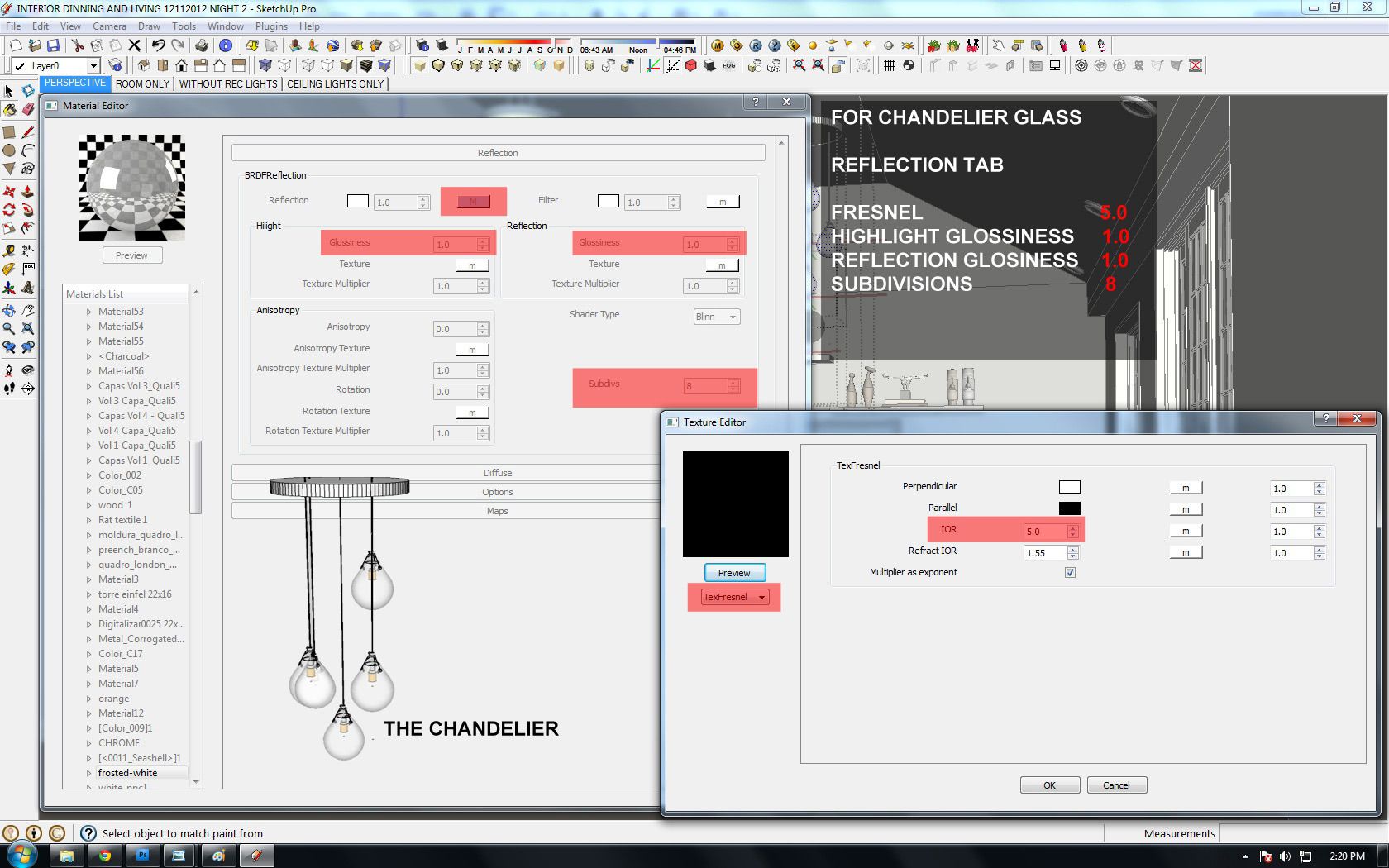Viewport: 1389px width, 868px height.
Task: Click the Reflection color swatch
Action: click(358, 201)
